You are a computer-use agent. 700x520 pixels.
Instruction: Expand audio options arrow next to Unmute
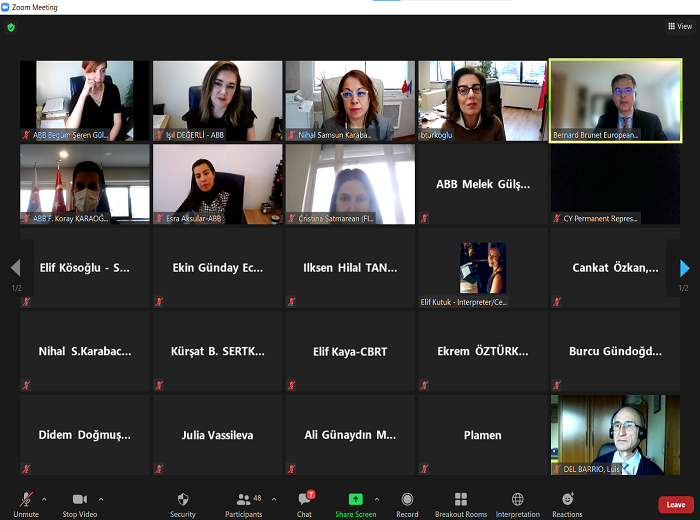[46, 498]
